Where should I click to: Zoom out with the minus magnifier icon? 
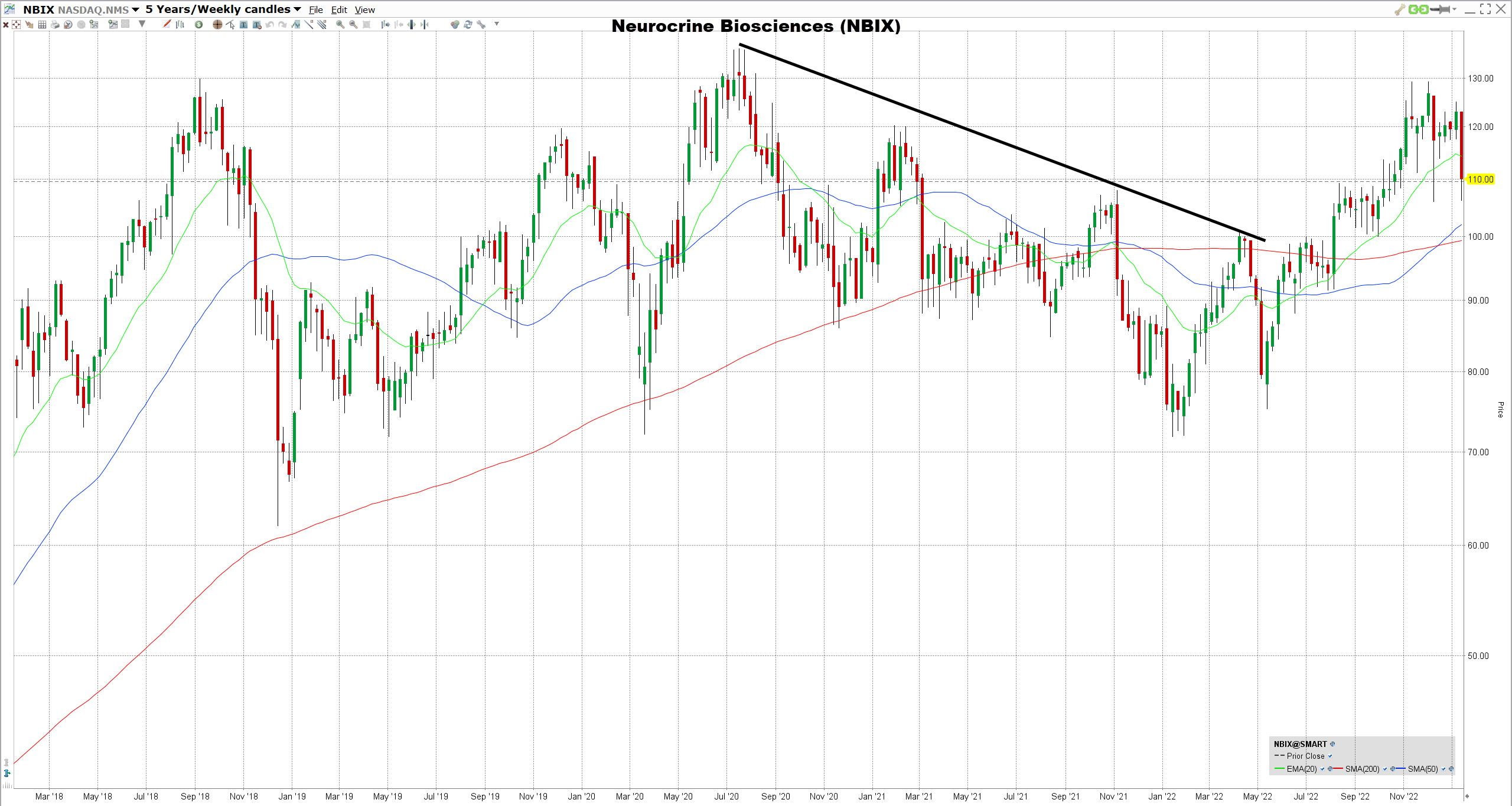point(353,24)
